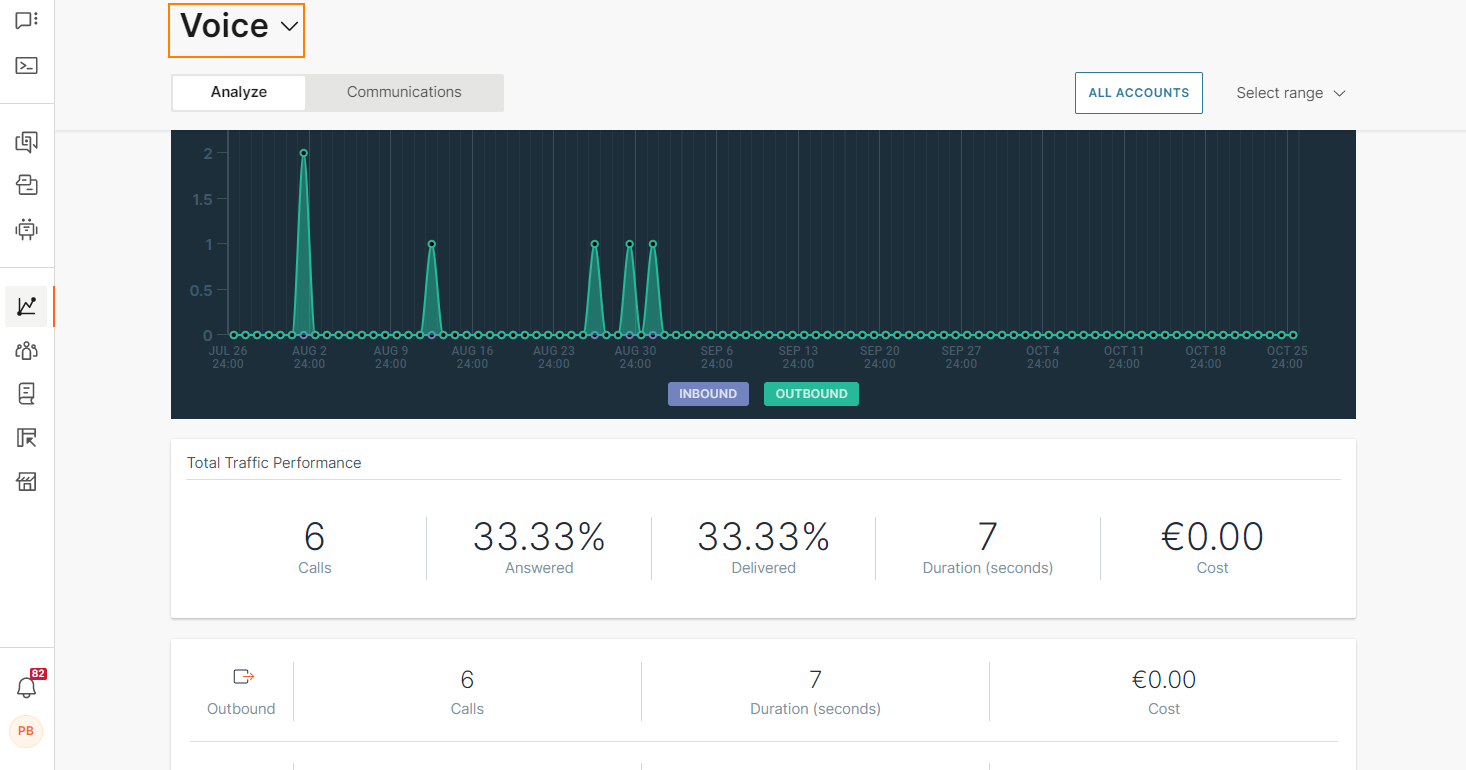
Task: Toggle the OUTBOUND series in chart legend
Action: tap(811, 394)
